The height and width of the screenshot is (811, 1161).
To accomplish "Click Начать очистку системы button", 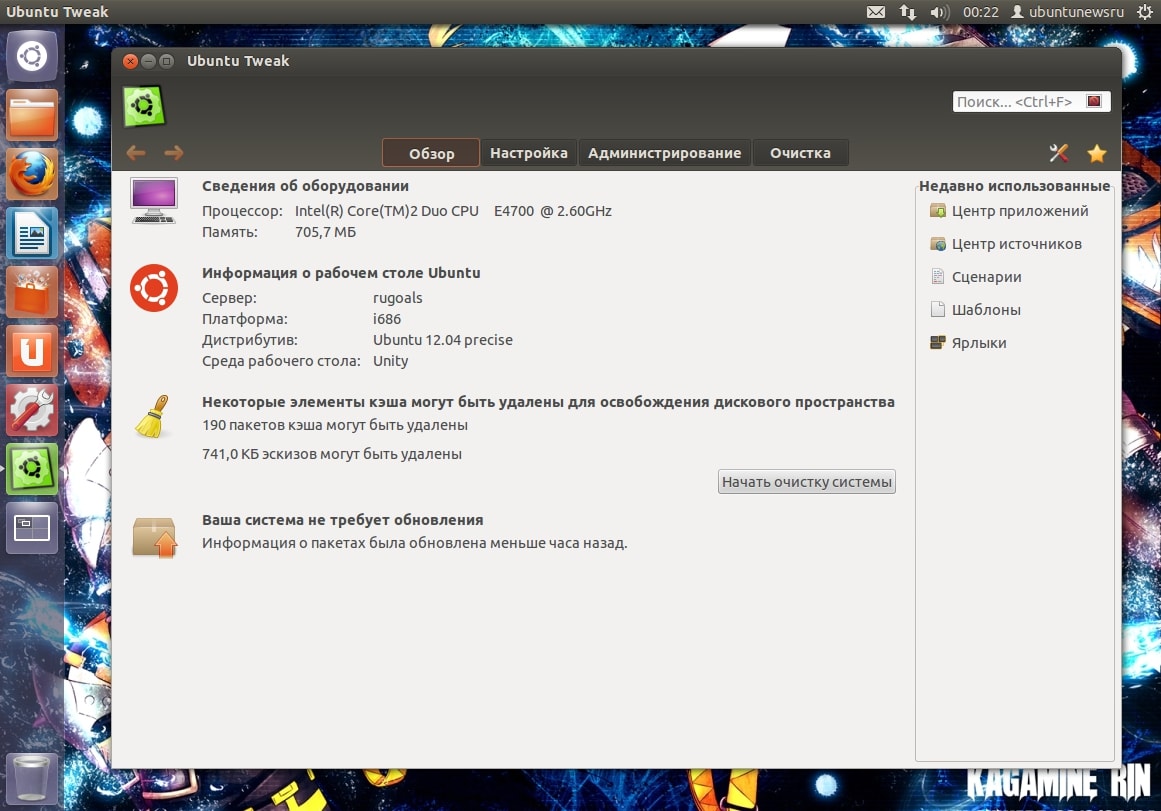I will [x=806, y=482].
